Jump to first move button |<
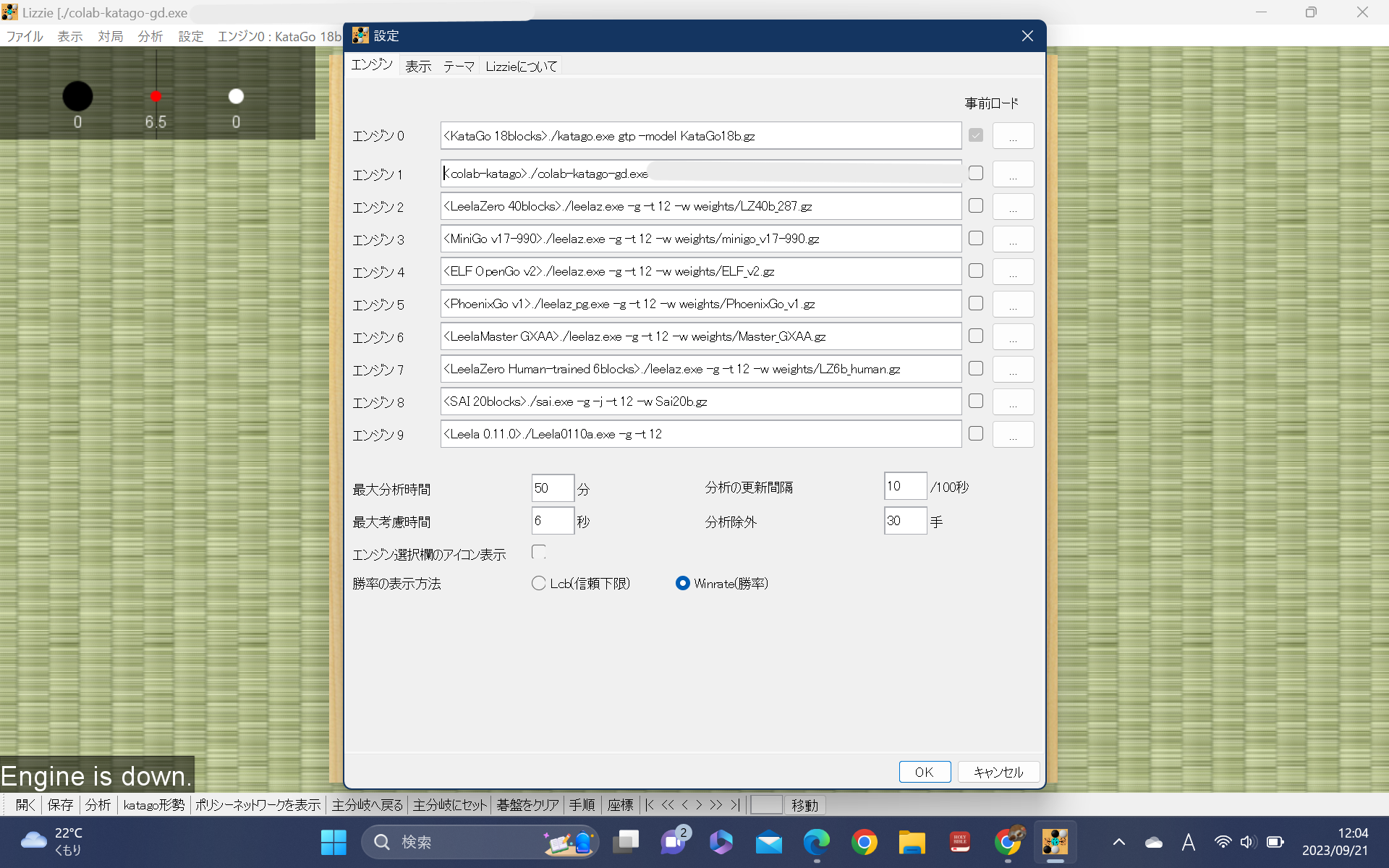 point(650,804)
